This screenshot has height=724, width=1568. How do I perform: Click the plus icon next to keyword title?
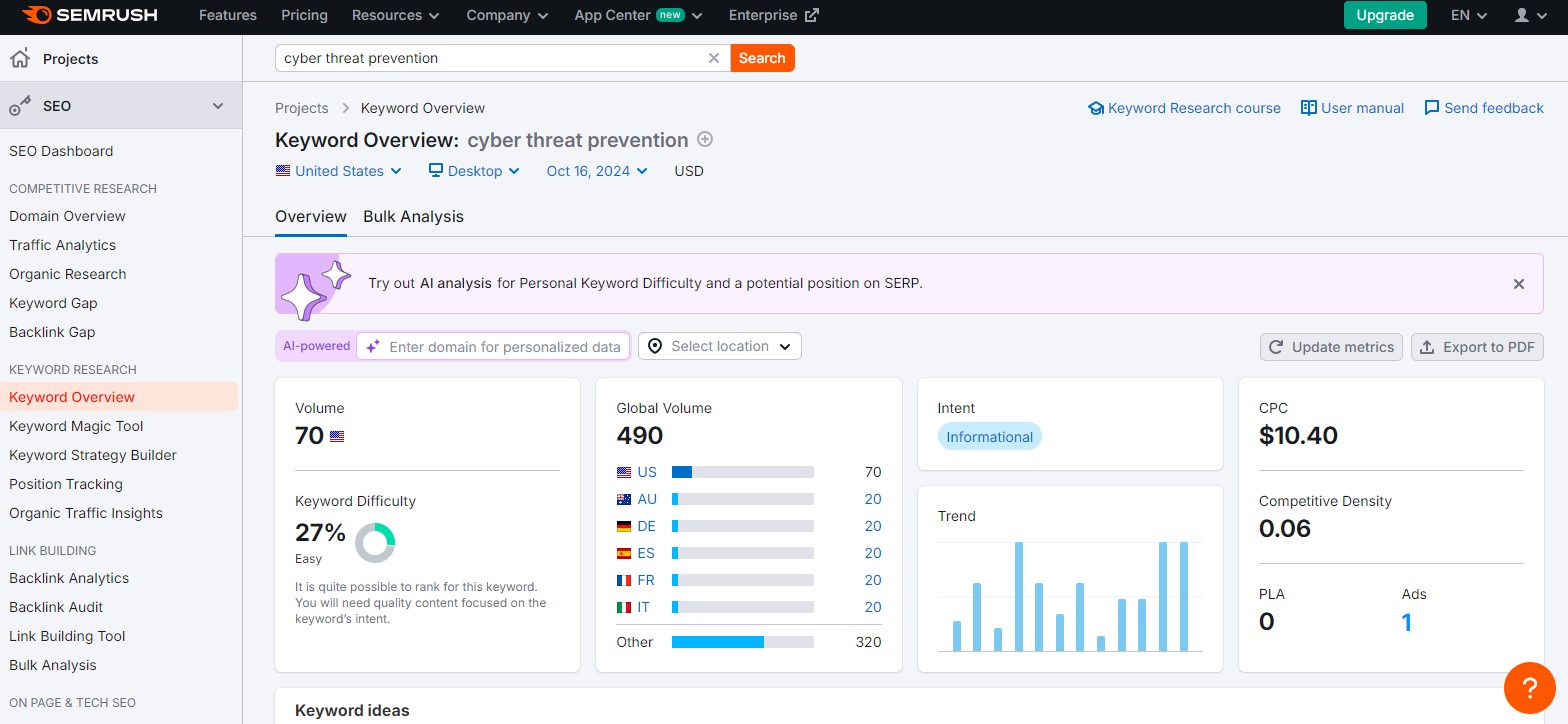[705, 139]
